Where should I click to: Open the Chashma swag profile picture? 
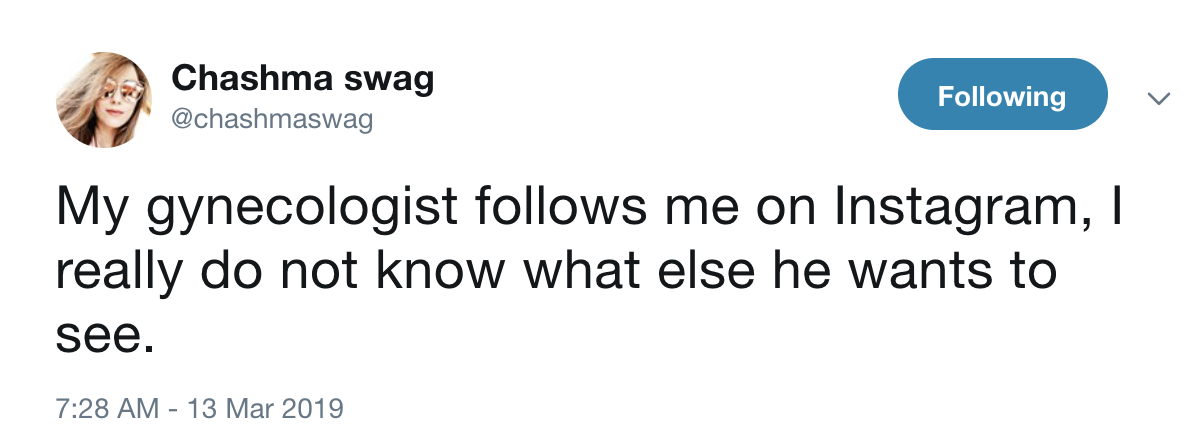(104, 100)
